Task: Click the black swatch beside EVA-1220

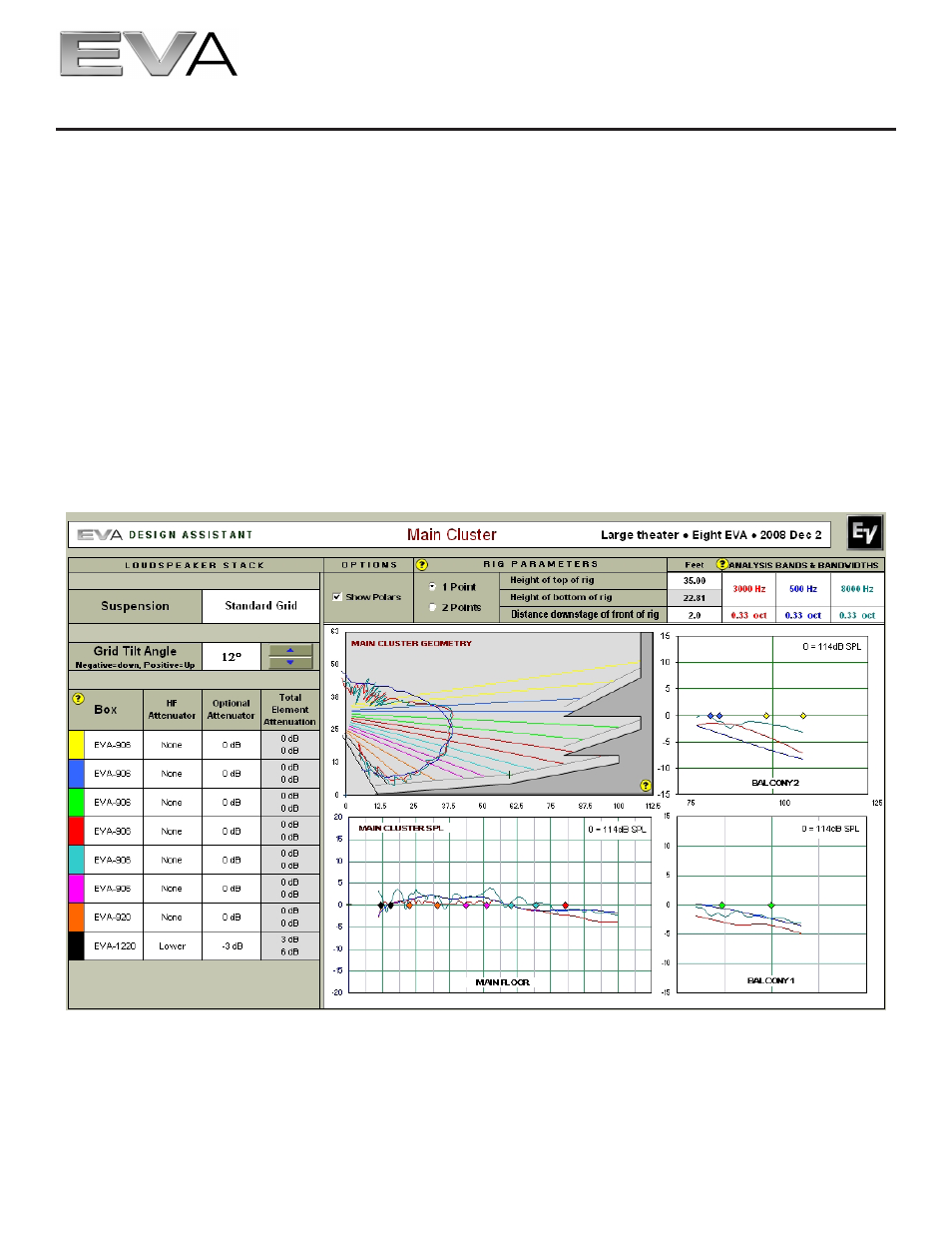Action: 76,946
